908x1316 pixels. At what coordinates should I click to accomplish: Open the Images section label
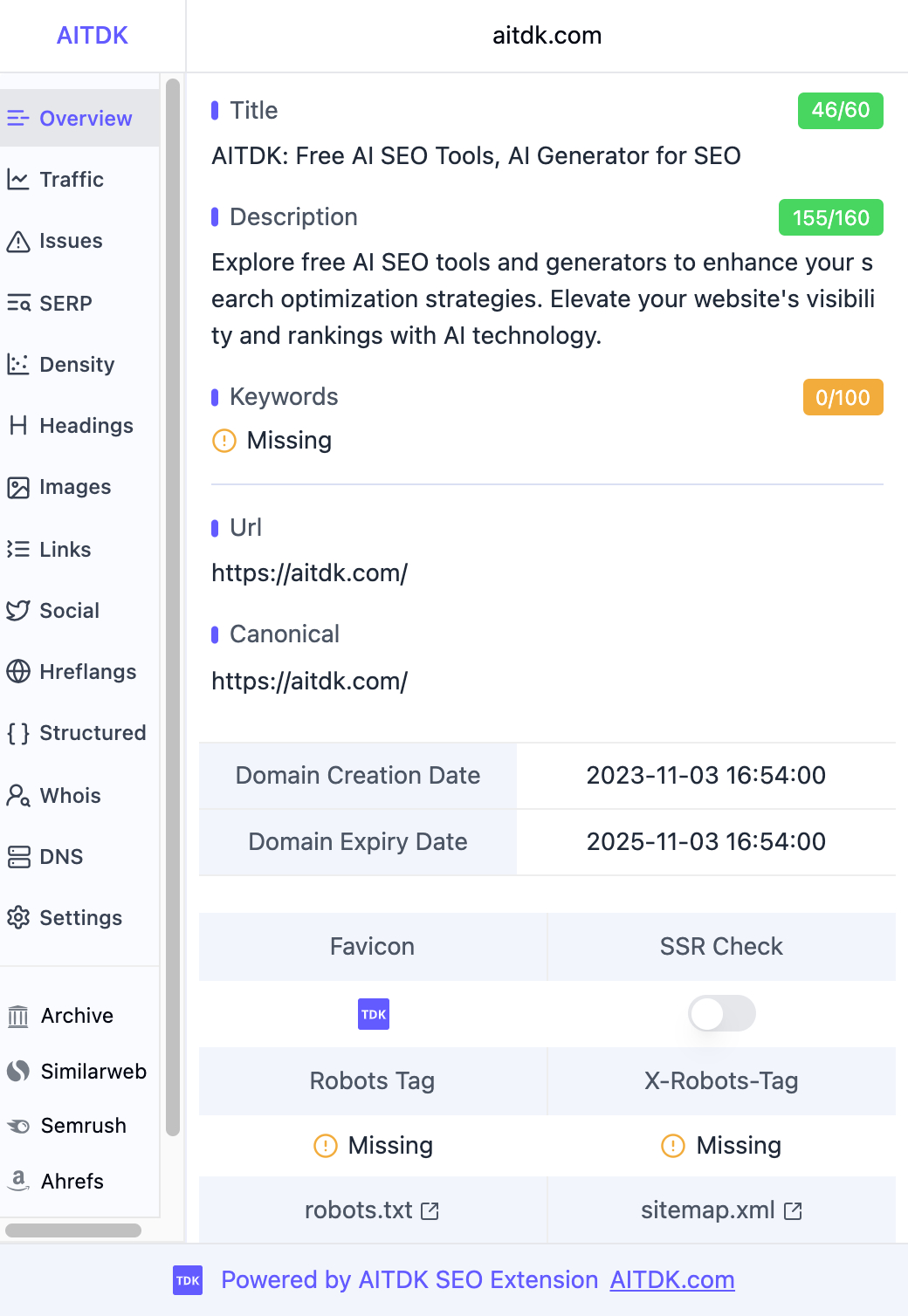[x=75, y=487]
